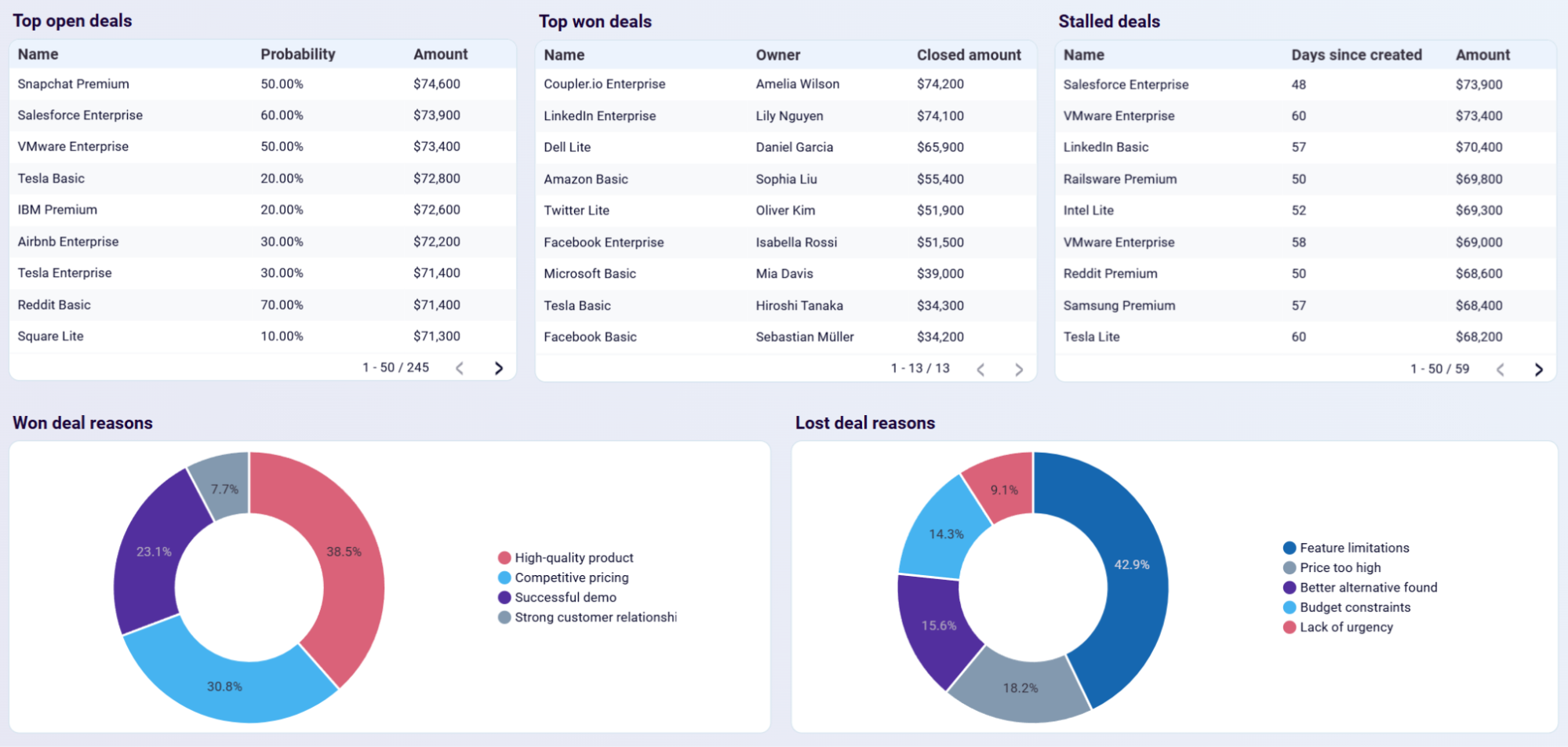Click the next page arrow in Top open deals
Viewport: 1568px width, 747px height.
tap(500, 367)
